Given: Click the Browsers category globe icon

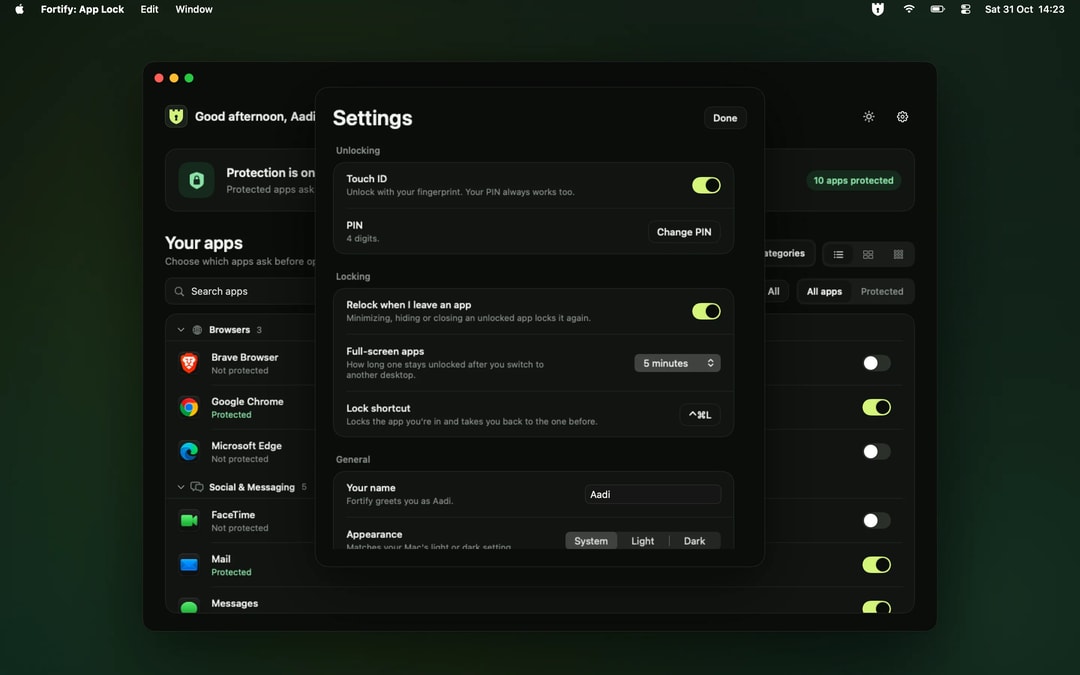Looking at the screenshot, I should pos(197,330).
